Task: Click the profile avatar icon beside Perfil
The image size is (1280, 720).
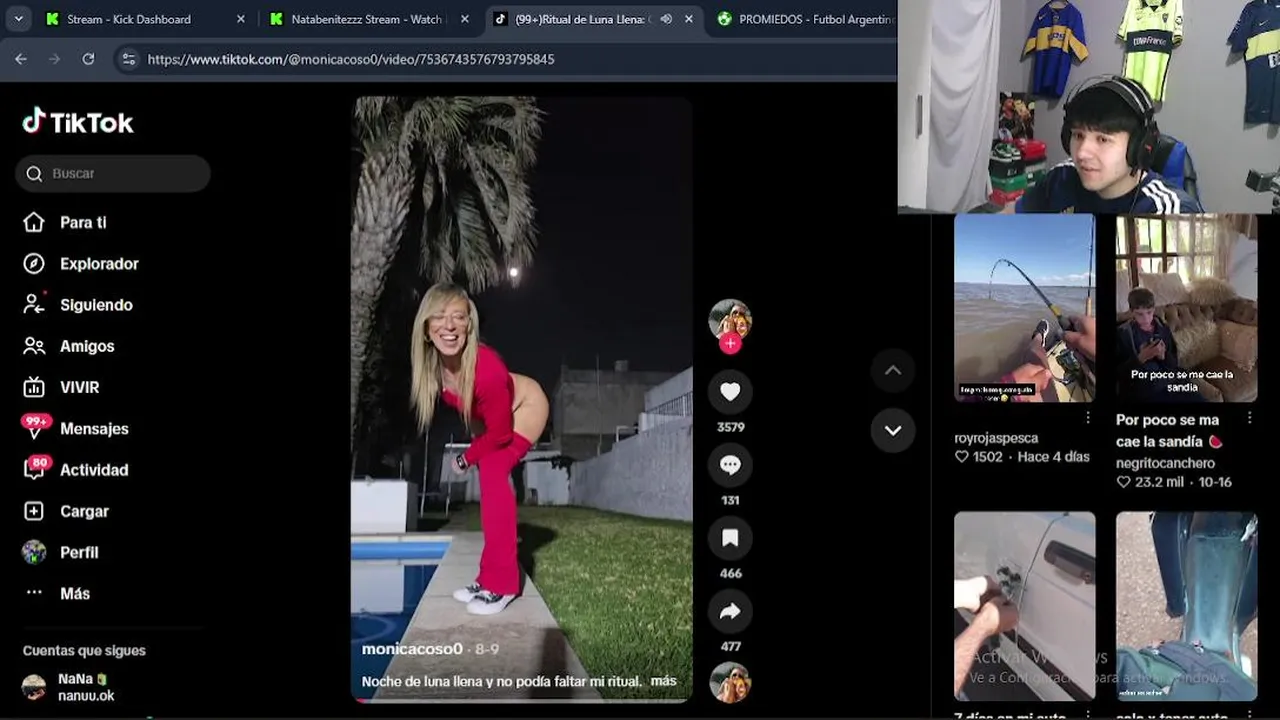Action: pos(34,552)
